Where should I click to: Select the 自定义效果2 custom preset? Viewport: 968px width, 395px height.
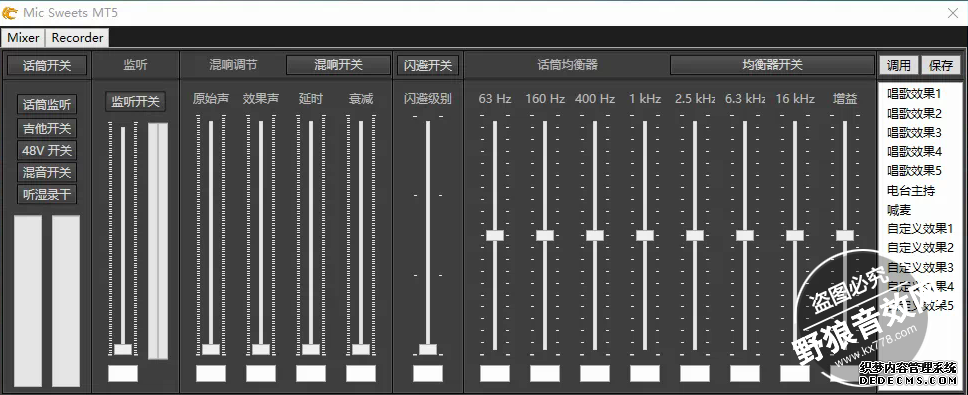pos(919,248)
